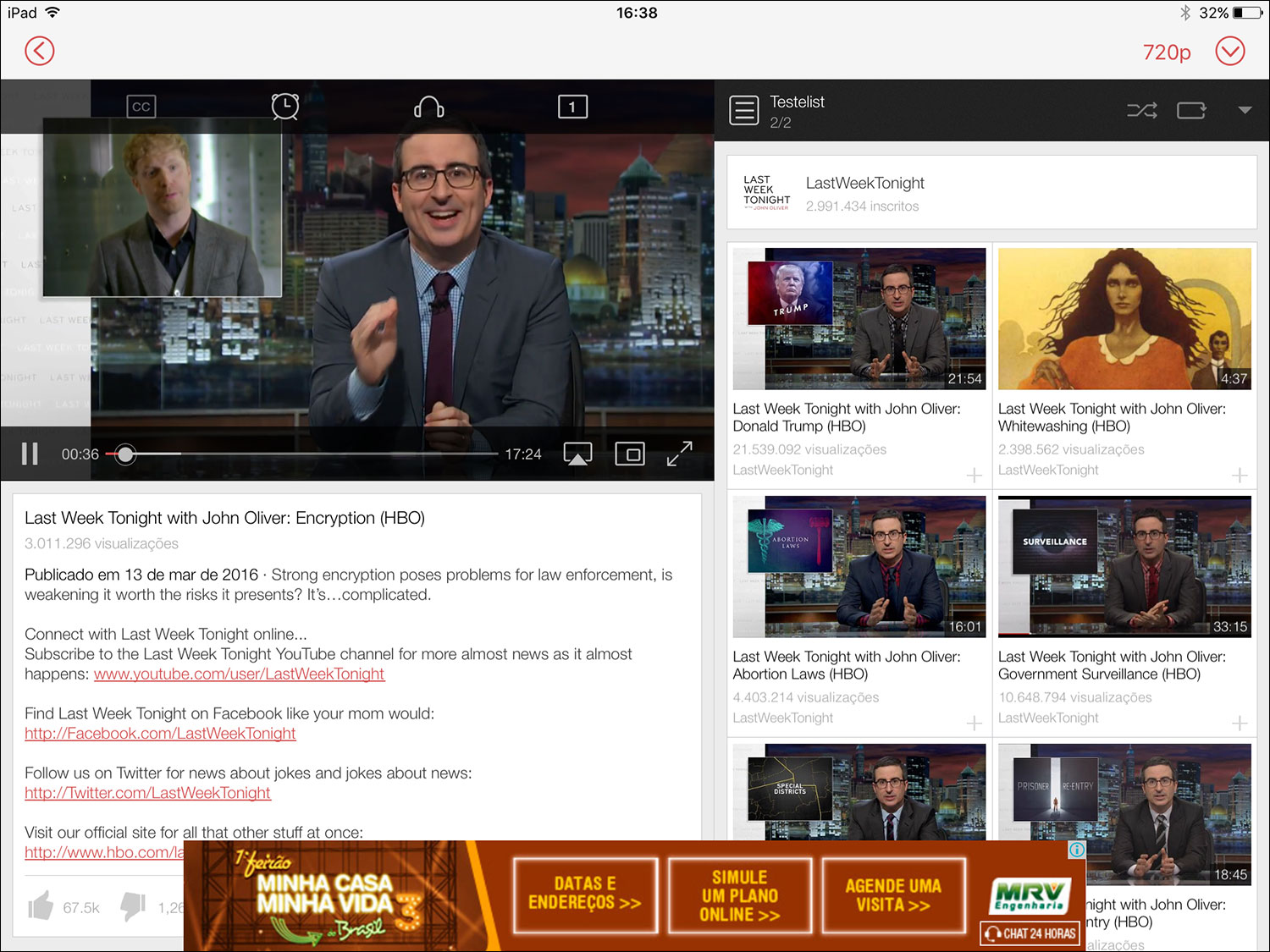Open the Donald Trump video thumbnail

click(x=859, y=318)
